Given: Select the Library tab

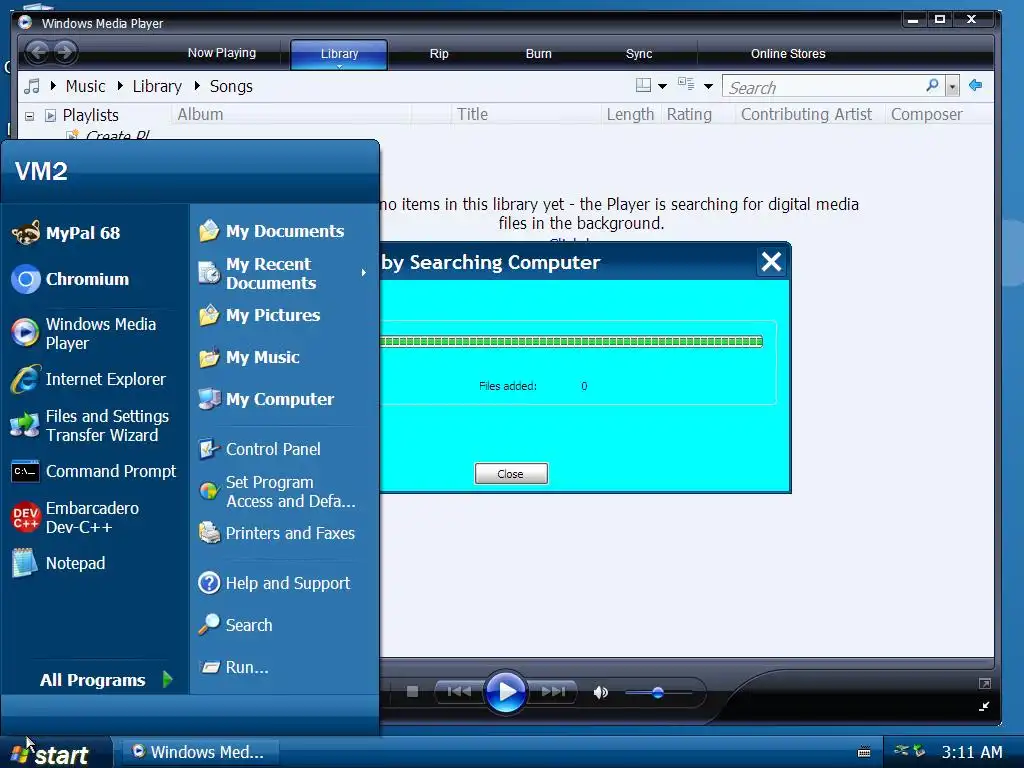Looking at the screenshot, I should 339,54.
